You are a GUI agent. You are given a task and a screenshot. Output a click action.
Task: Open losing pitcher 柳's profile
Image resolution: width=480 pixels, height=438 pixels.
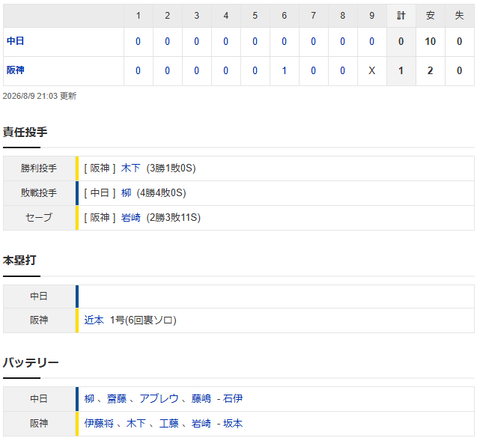pyautogui.click(x=126, y=193)
